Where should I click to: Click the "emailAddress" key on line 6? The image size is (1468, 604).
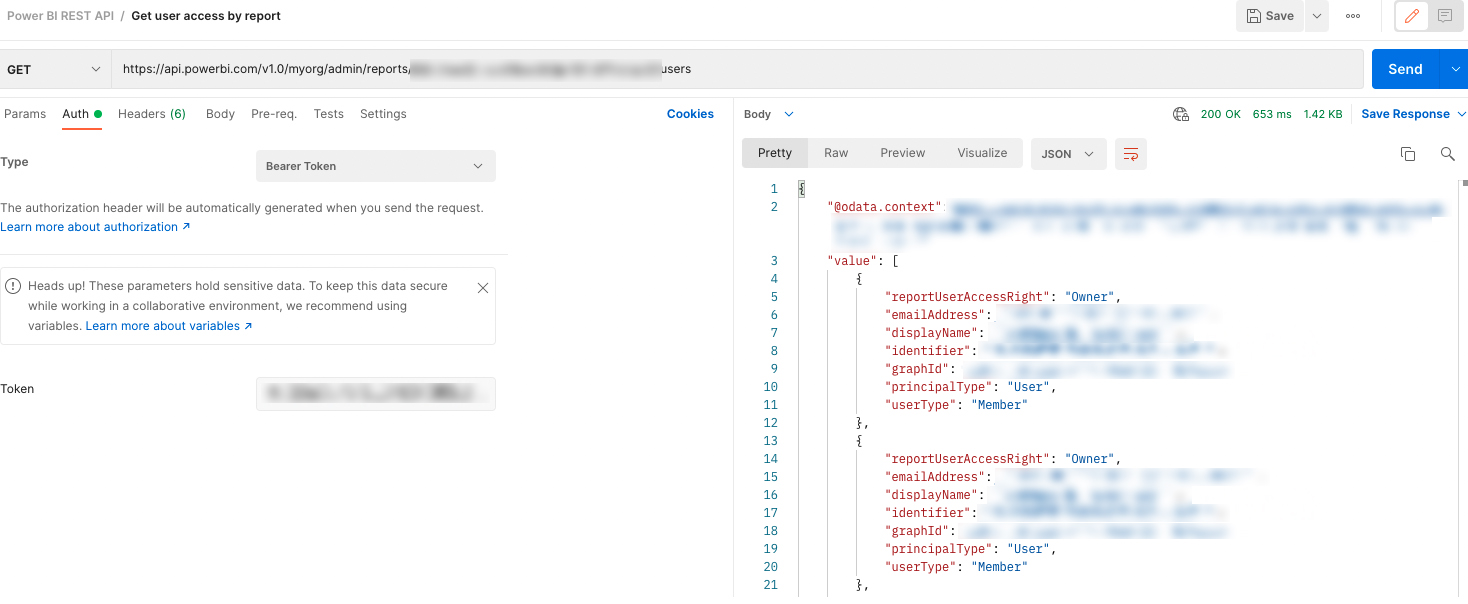click(x=934, y=315)
